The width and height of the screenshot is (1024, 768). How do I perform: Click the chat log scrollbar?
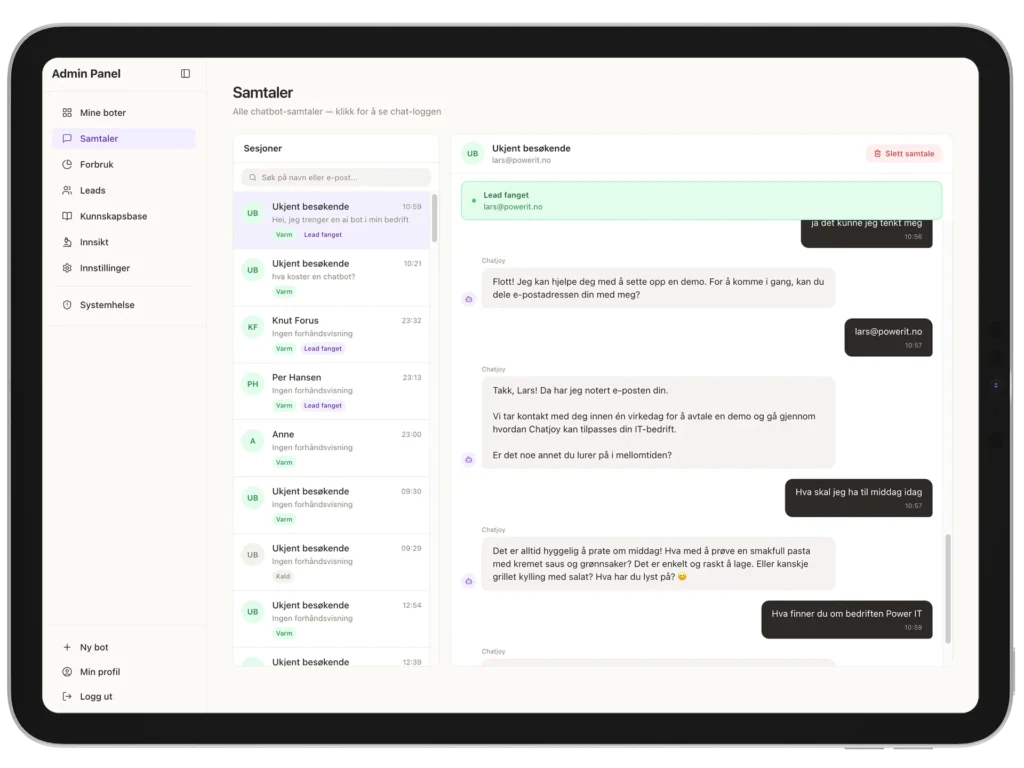[x=947, y=588]
